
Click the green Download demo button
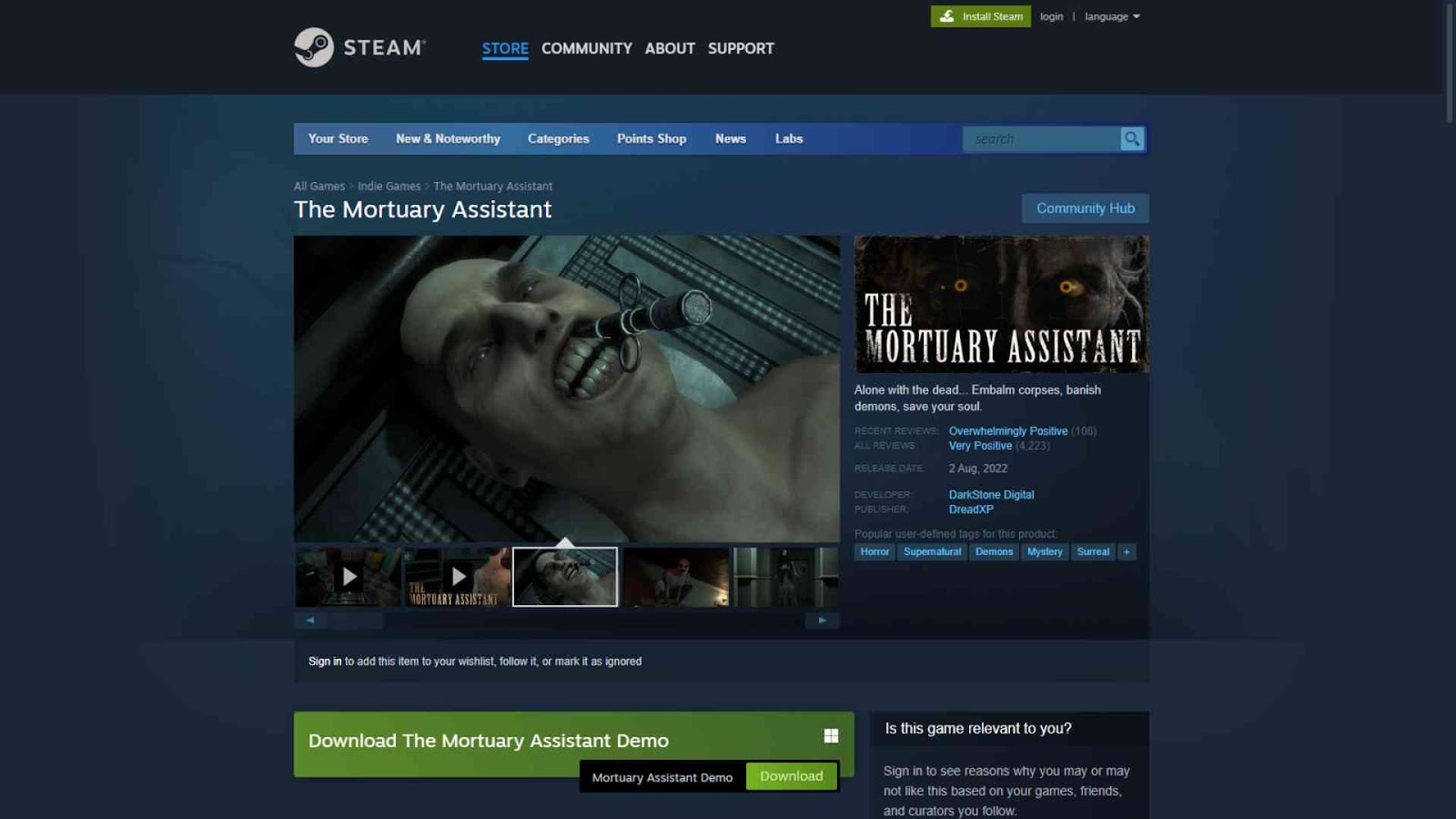[791, 776]
